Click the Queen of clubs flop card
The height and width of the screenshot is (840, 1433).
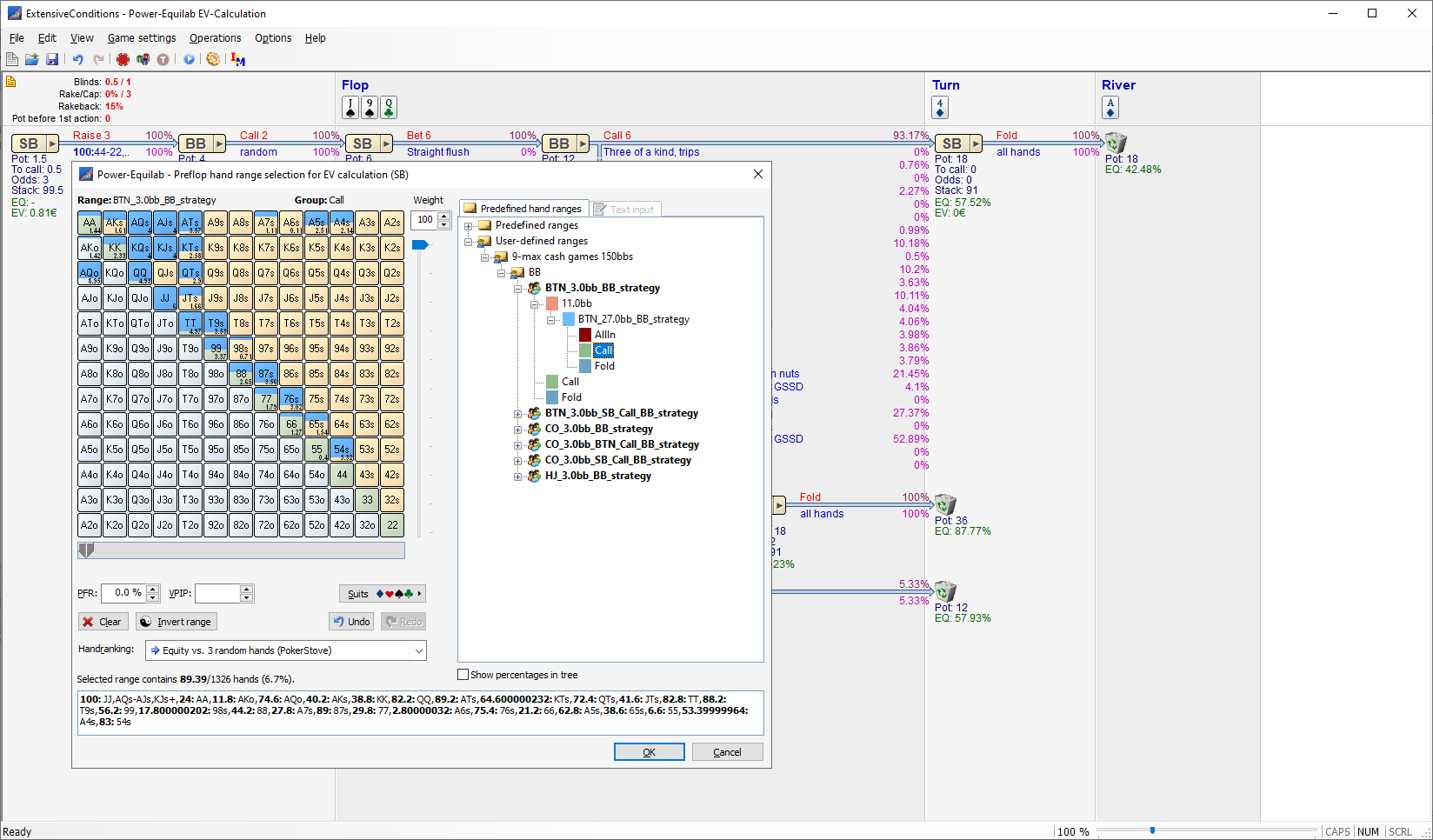pyautogui.click(x=389, y=107)
